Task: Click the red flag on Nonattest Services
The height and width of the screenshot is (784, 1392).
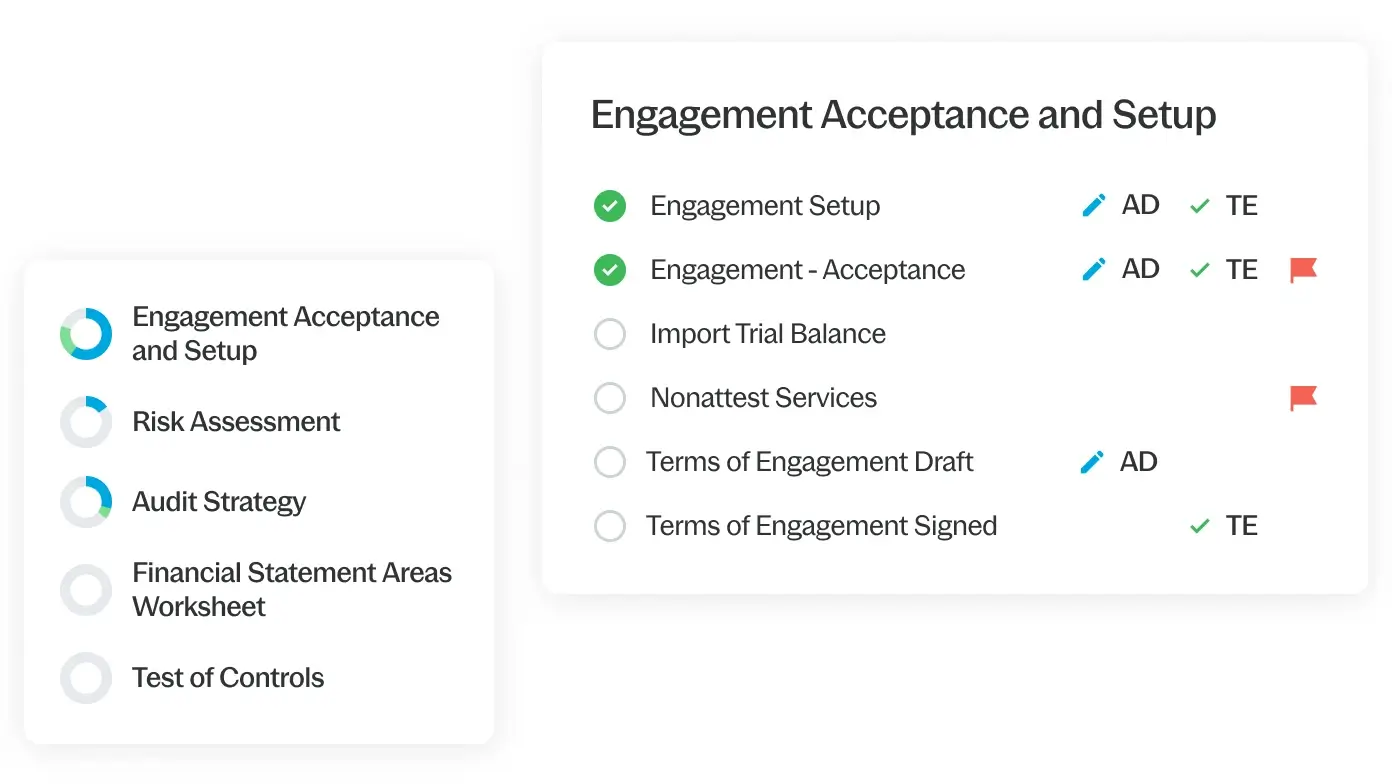Action: click(x=1303, y=398)
